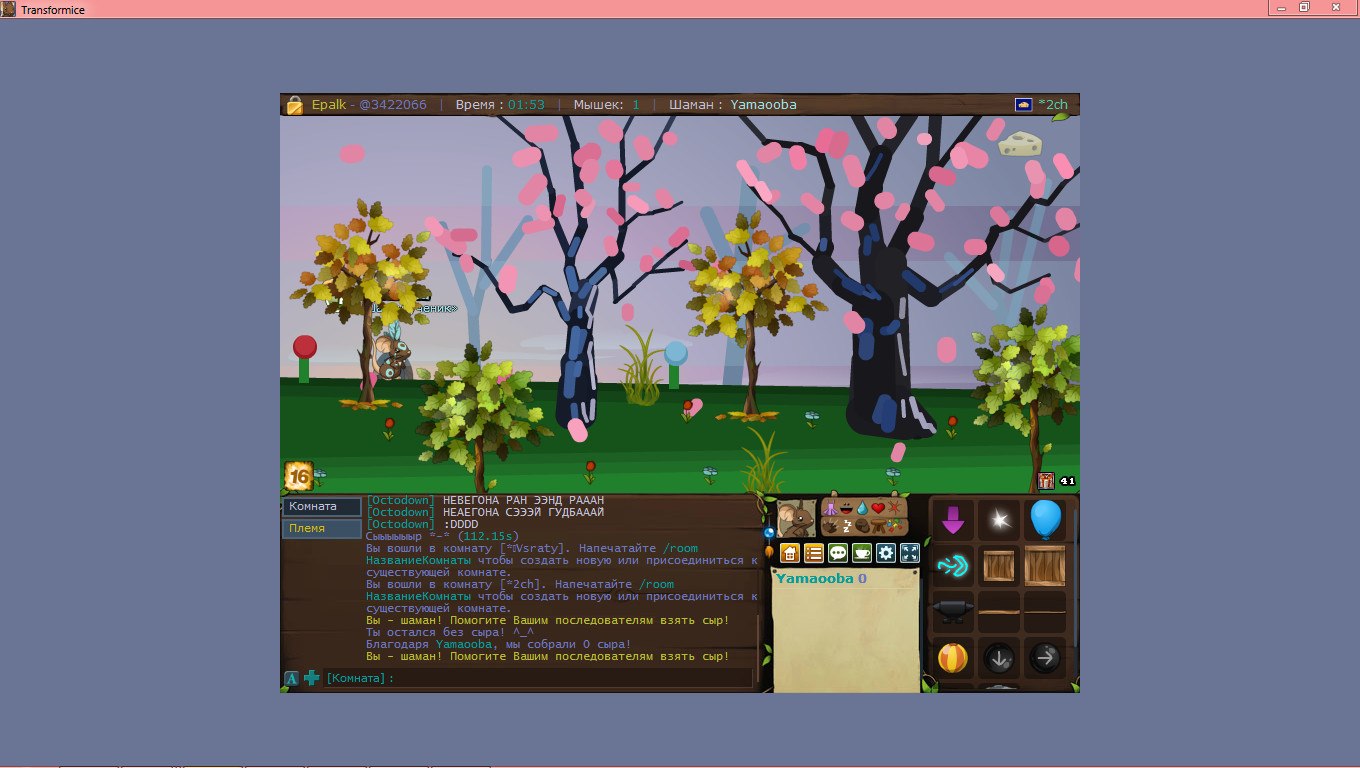Viewport: 1360px width, 768px height.
Task: Use the brown facepalm emote
Action: [862, 526]
